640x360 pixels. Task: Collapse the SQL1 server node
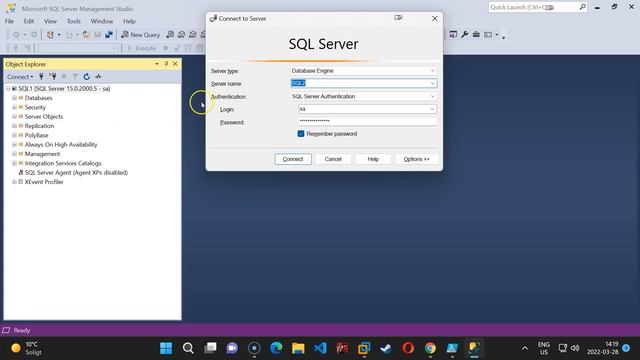[8, 89]
